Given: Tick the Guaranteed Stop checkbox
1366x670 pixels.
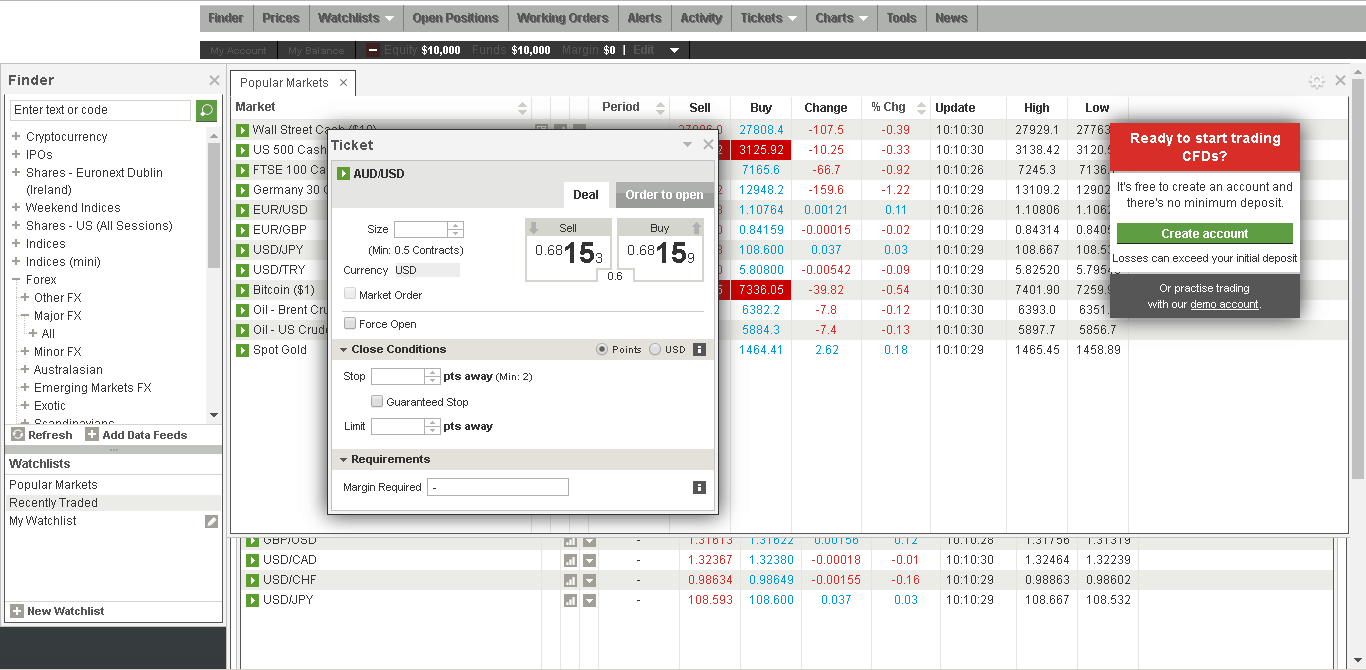Looking at the screenshot, I should click(377, 402).
